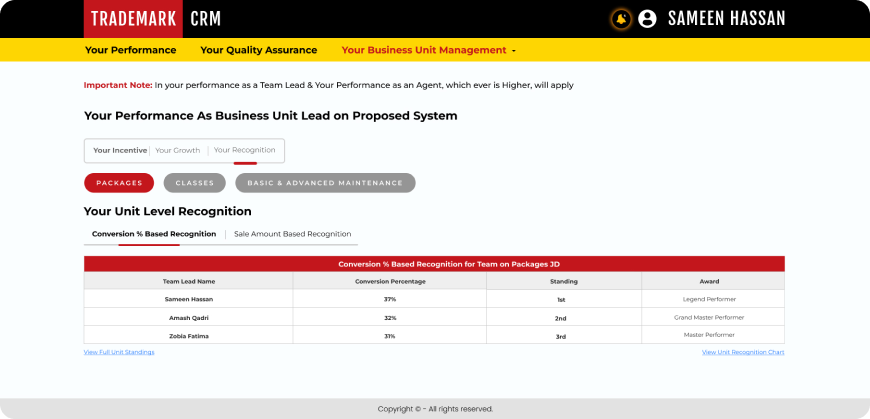Select the Your Recognition tab
The height and width of the screenshot is (419, 870).
point(245,150)
